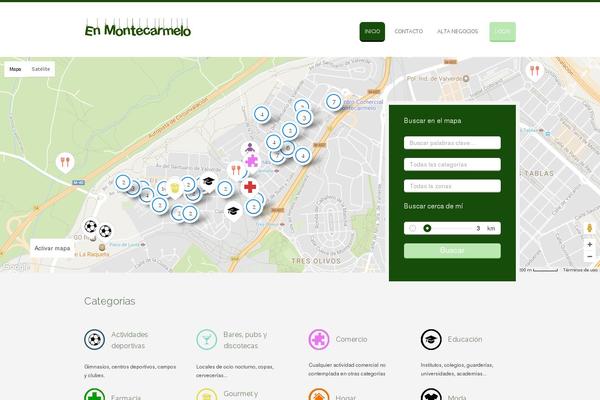Open the Comercio category link

(351, 340)
